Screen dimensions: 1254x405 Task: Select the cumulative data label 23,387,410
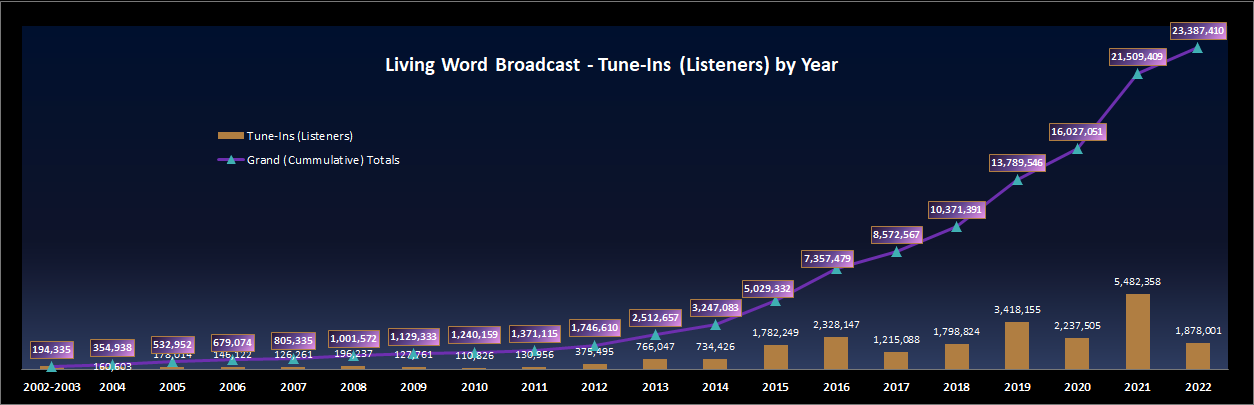click(1198, 31)
